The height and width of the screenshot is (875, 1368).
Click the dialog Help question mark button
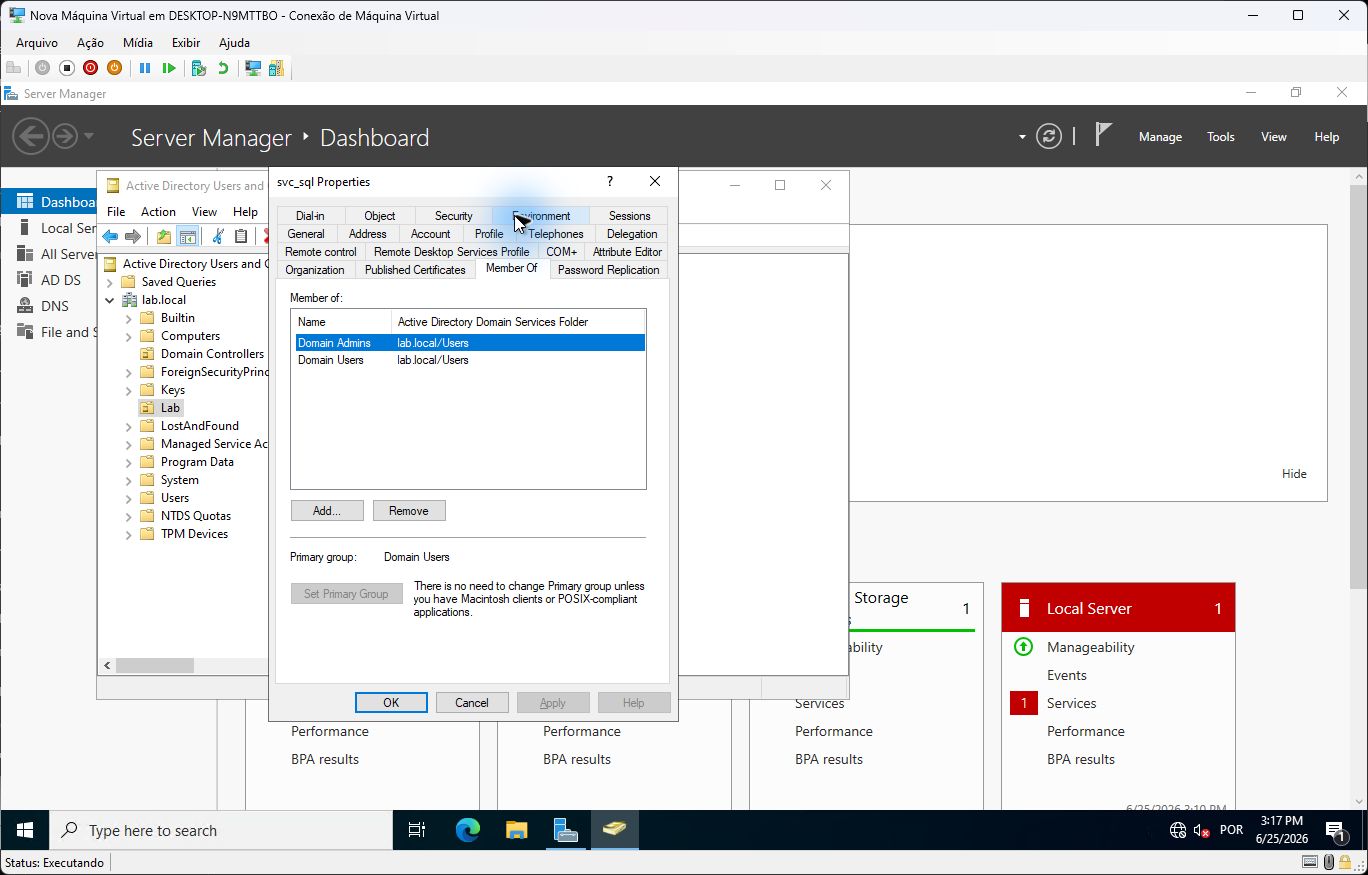(x=610, y=181)
